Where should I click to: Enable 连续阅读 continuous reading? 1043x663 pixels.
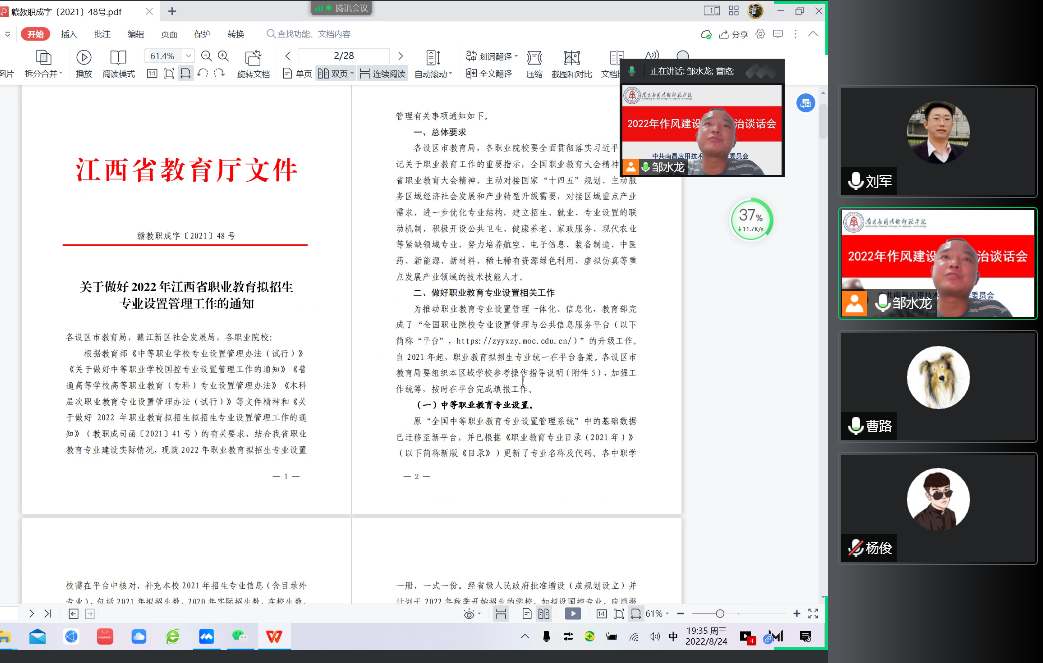[383, 74]
